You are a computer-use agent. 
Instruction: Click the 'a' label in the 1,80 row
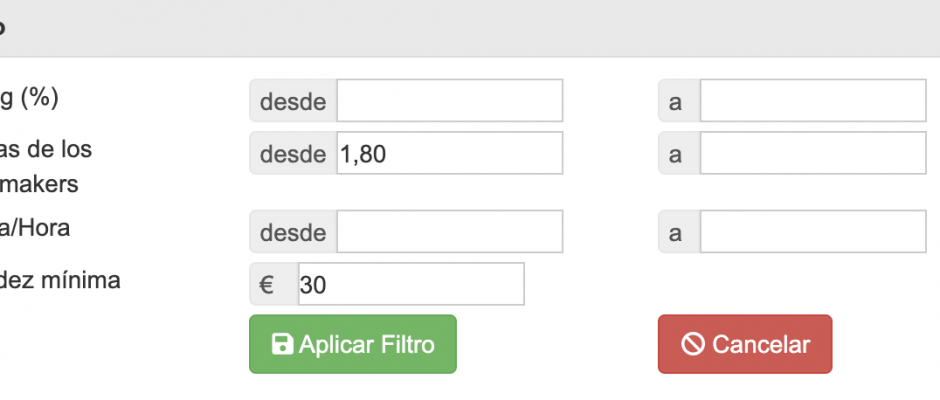(677, 153)
